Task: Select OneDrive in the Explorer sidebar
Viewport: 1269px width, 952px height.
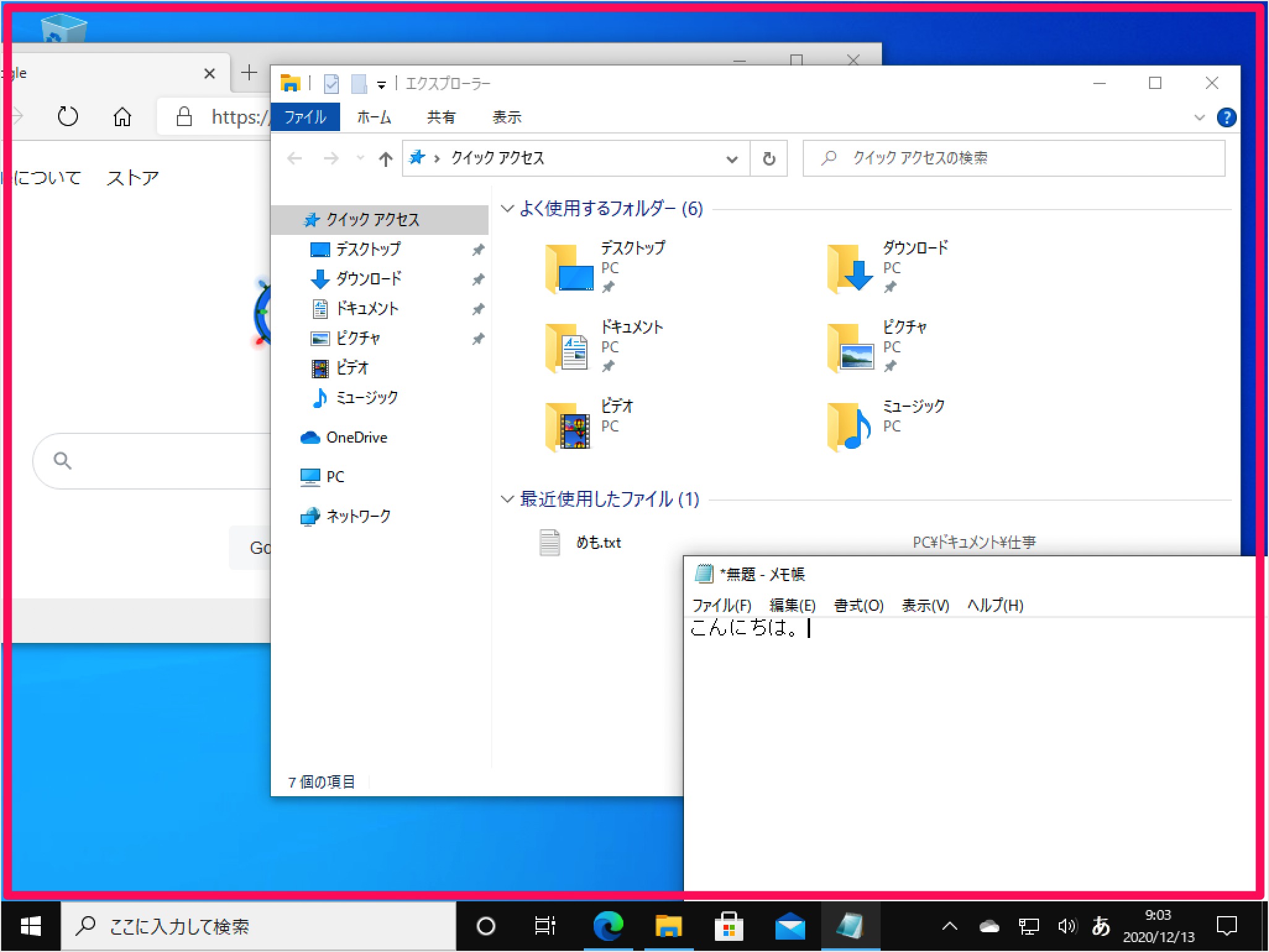Action: point(356,437)
